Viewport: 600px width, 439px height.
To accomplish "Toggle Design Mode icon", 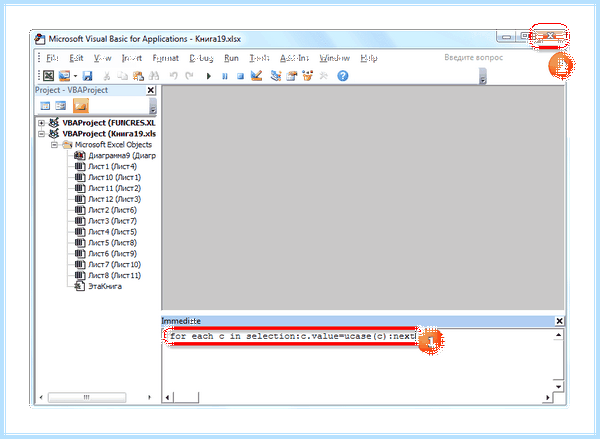I will (256, 76).
